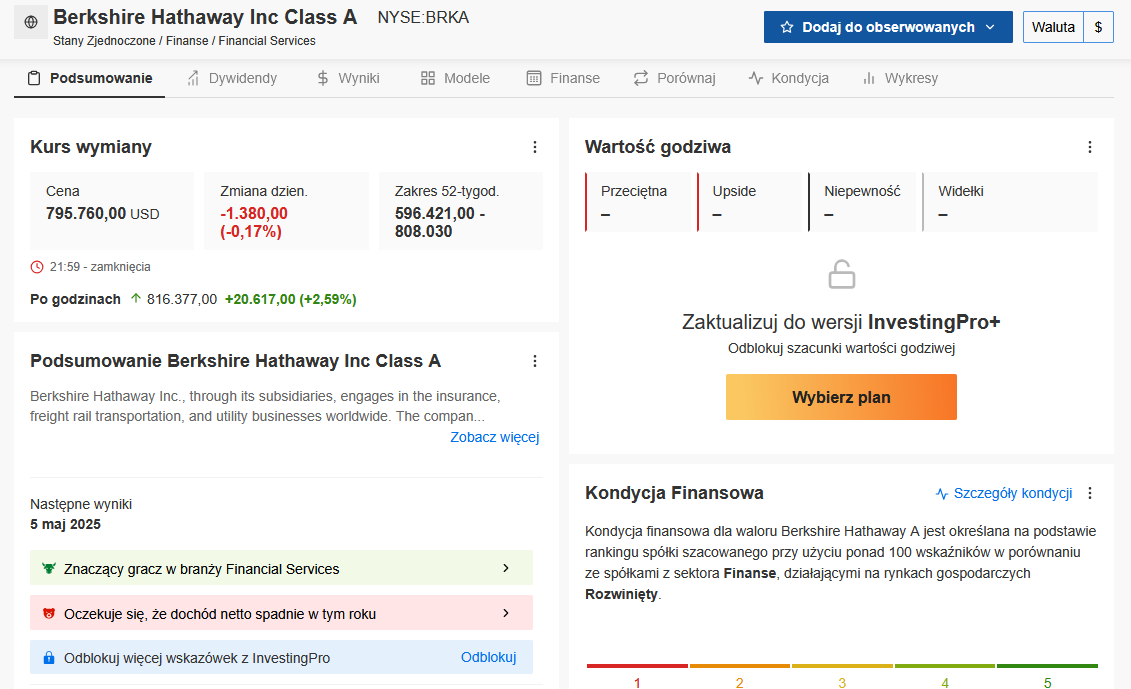1131x689 pixels.
Task: Open the Waluta currency selector
Action: tap(1068, 27)
